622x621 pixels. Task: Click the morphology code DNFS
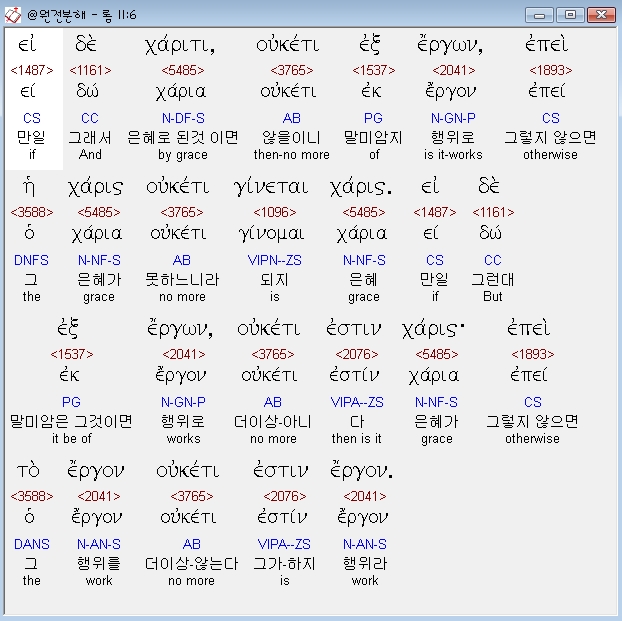click(x=31, y=260)
